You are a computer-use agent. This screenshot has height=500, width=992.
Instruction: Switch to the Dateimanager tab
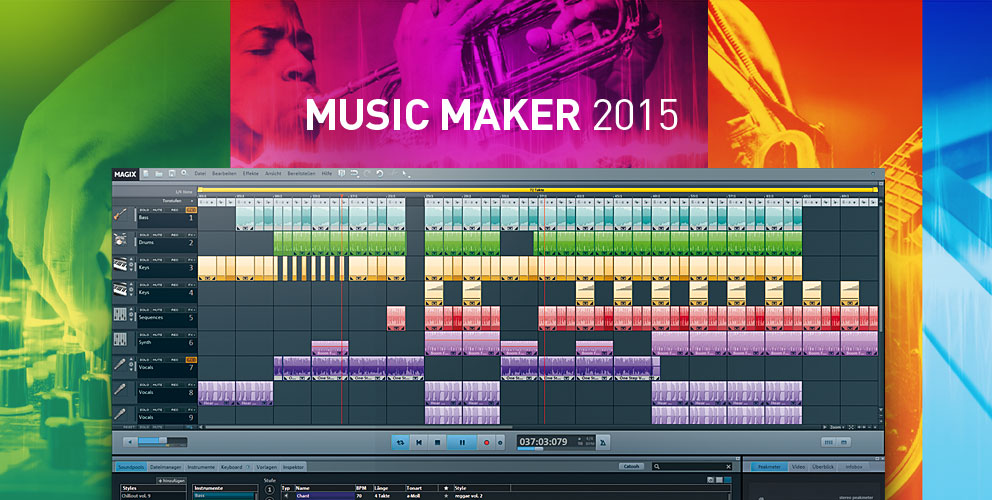pos(165,467)
